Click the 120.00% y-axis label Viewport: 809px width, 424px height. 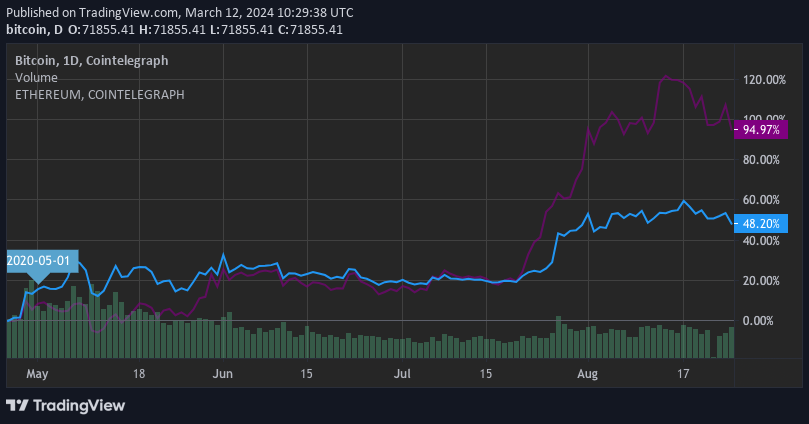[764, 80]
